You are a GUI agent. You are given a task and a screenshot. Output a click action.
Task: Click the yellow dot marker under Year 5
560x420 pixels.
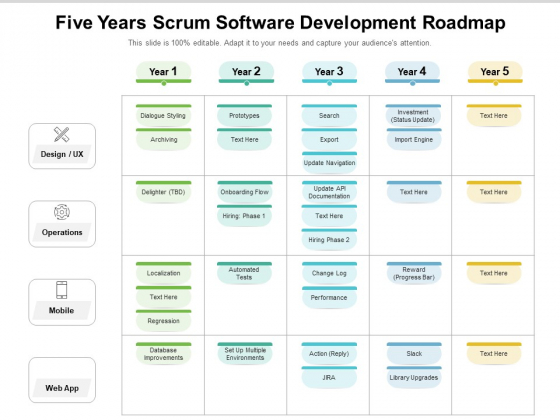coord(495,84)
